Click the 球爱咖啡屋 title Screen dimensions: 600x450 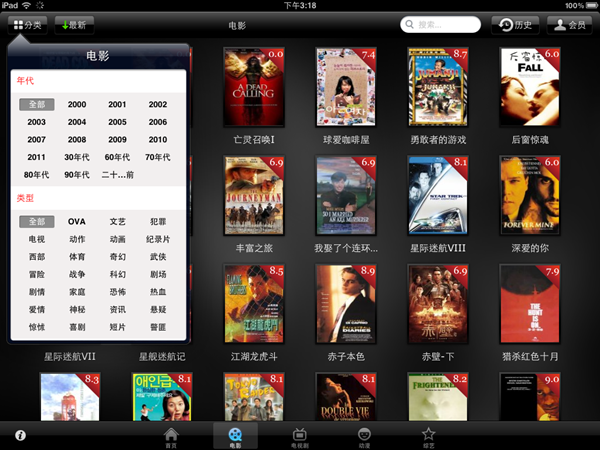coord(346,140)
